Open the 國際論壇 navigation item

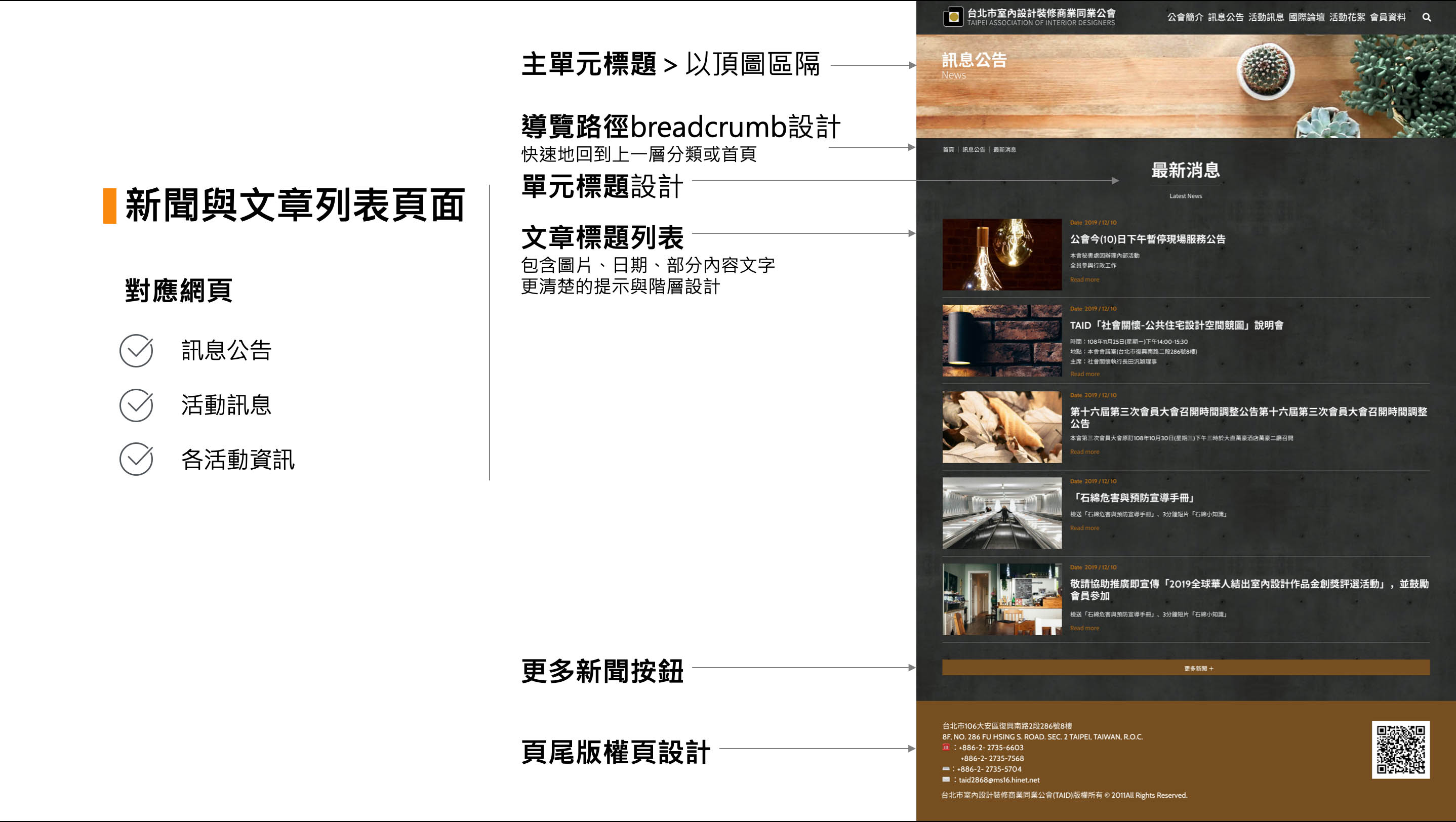(1306, 18)
